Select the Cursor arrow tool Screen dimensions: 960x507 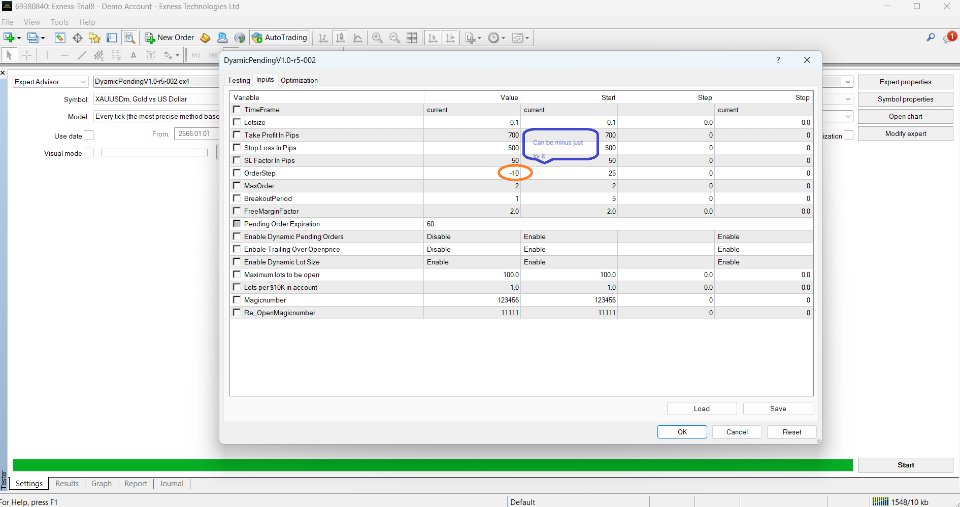coord(9,55)
